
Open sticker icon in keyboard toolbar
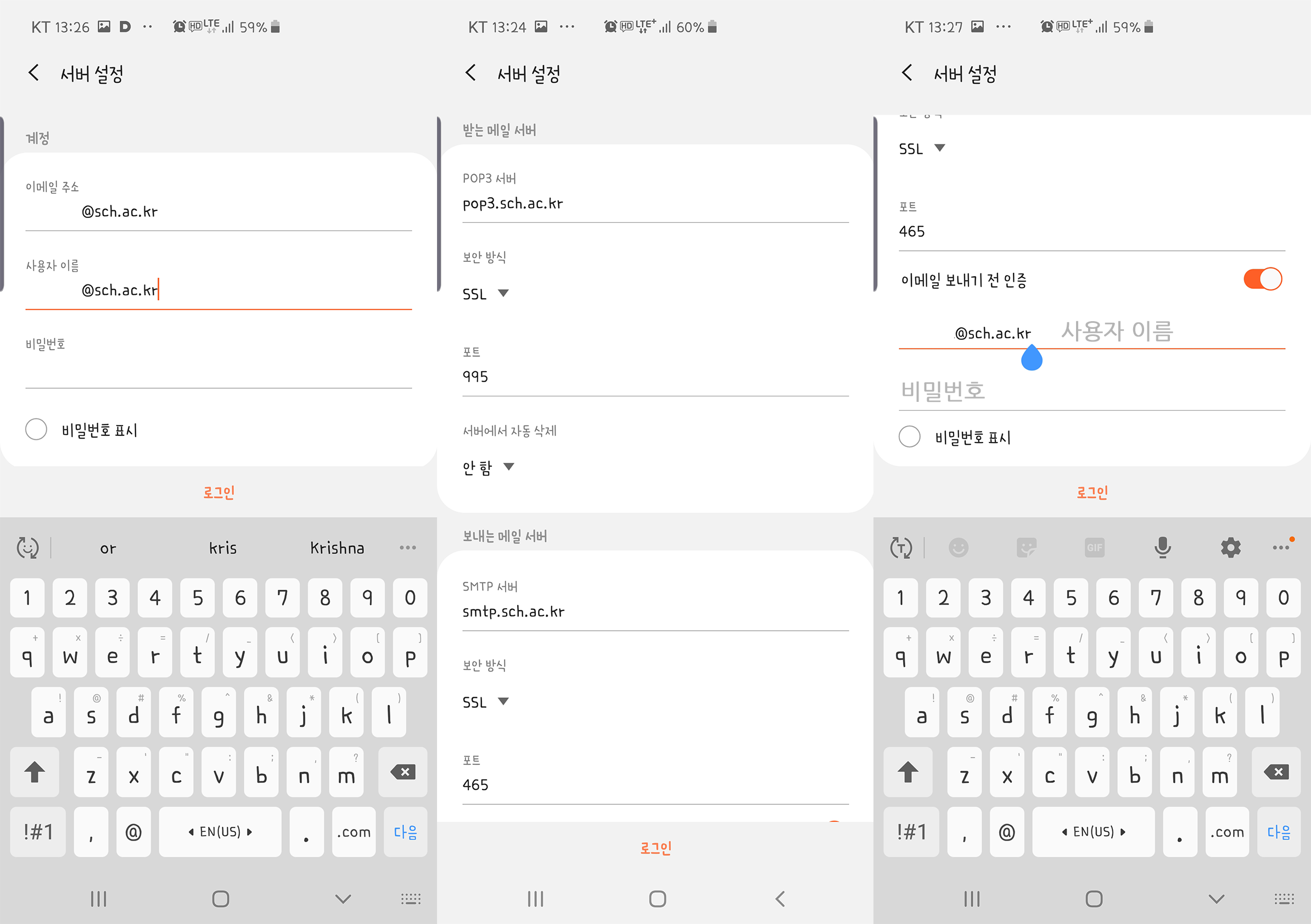1026,547
